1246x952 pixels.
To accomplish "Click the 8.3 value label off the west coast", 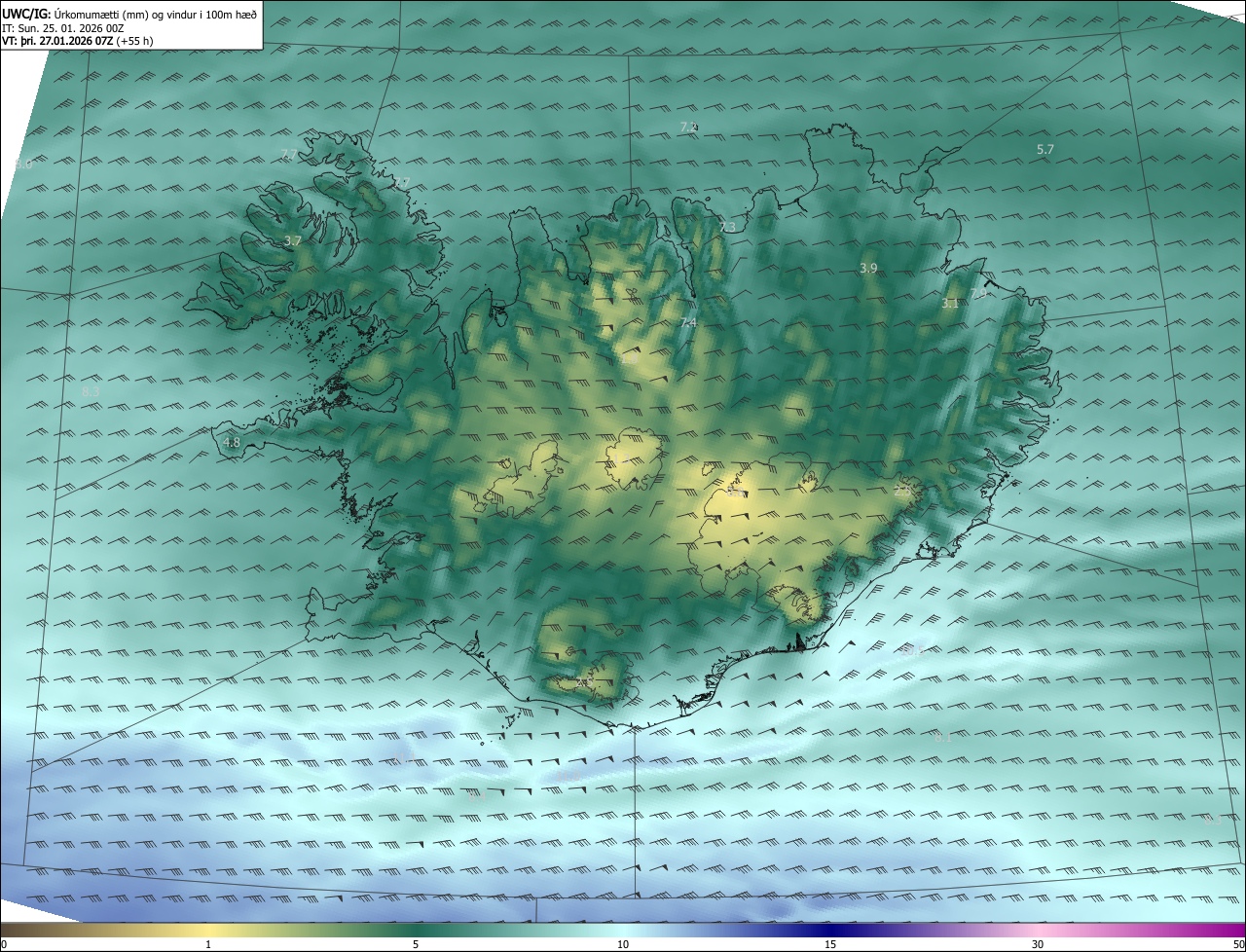I will tap(91, 391).
